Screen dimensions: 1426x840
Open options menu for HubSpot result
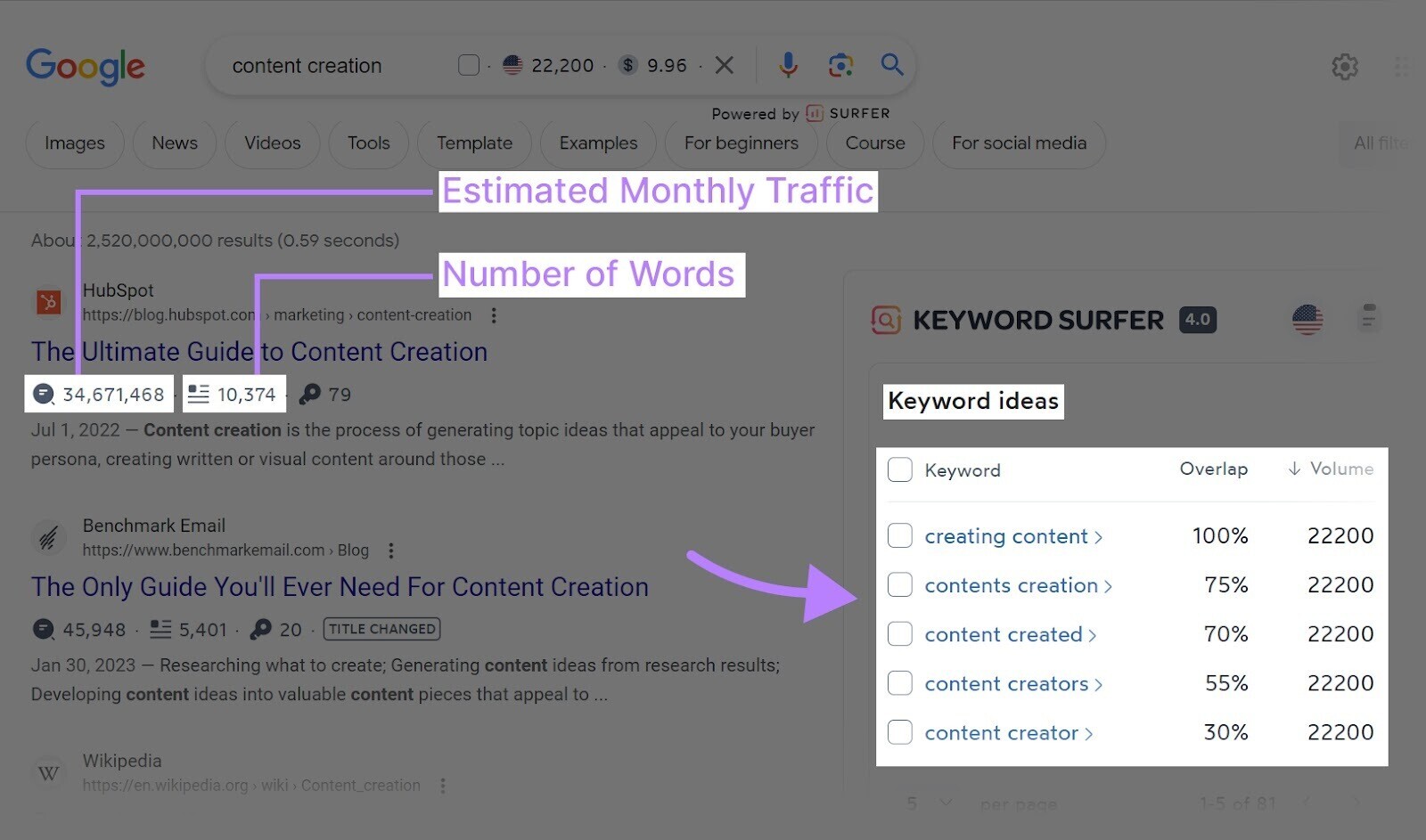click(x=494, y=315)
